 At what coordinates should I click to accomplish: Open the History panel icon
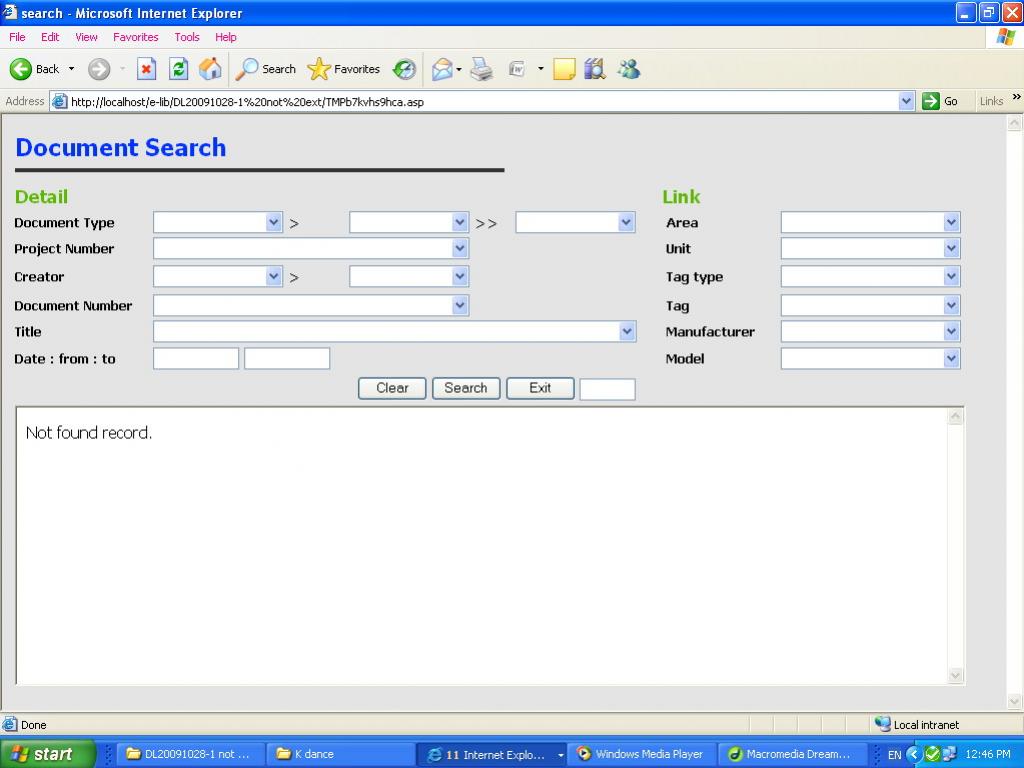pyautogui.click(x=404, y=69)
